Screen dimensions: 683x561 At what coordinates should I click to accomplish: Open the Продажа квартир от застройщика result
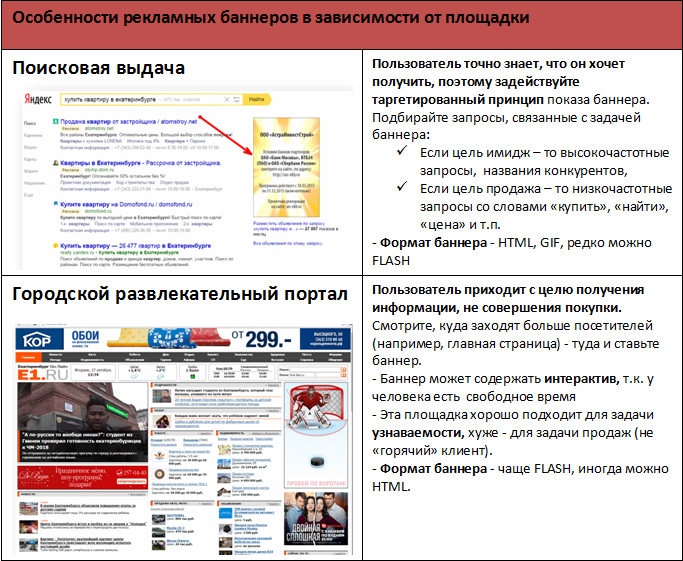pyautogui.click(x=128, y=122)
